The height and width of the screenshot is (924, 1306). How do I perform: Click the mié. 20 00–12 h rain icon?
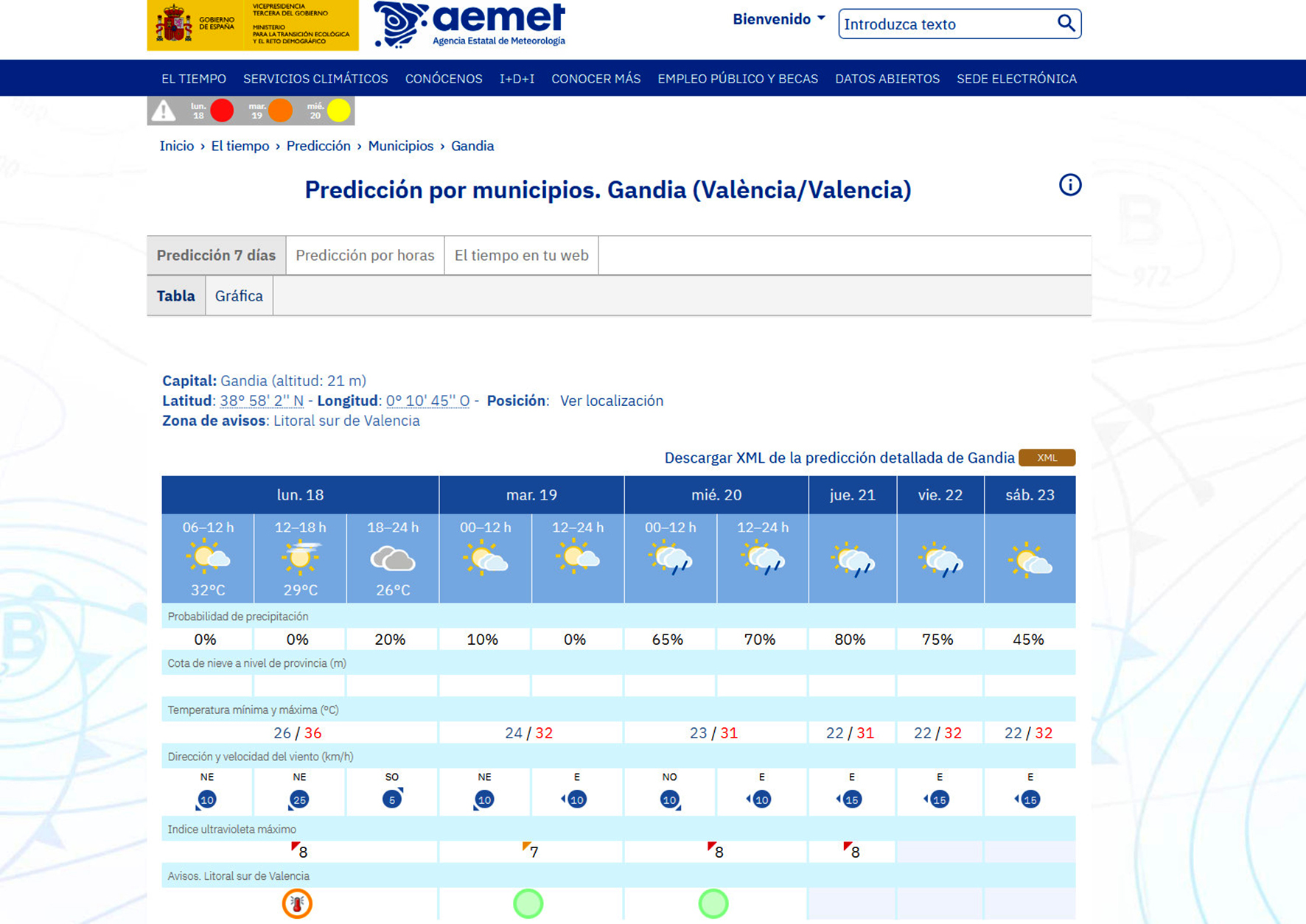coord(670,559)
